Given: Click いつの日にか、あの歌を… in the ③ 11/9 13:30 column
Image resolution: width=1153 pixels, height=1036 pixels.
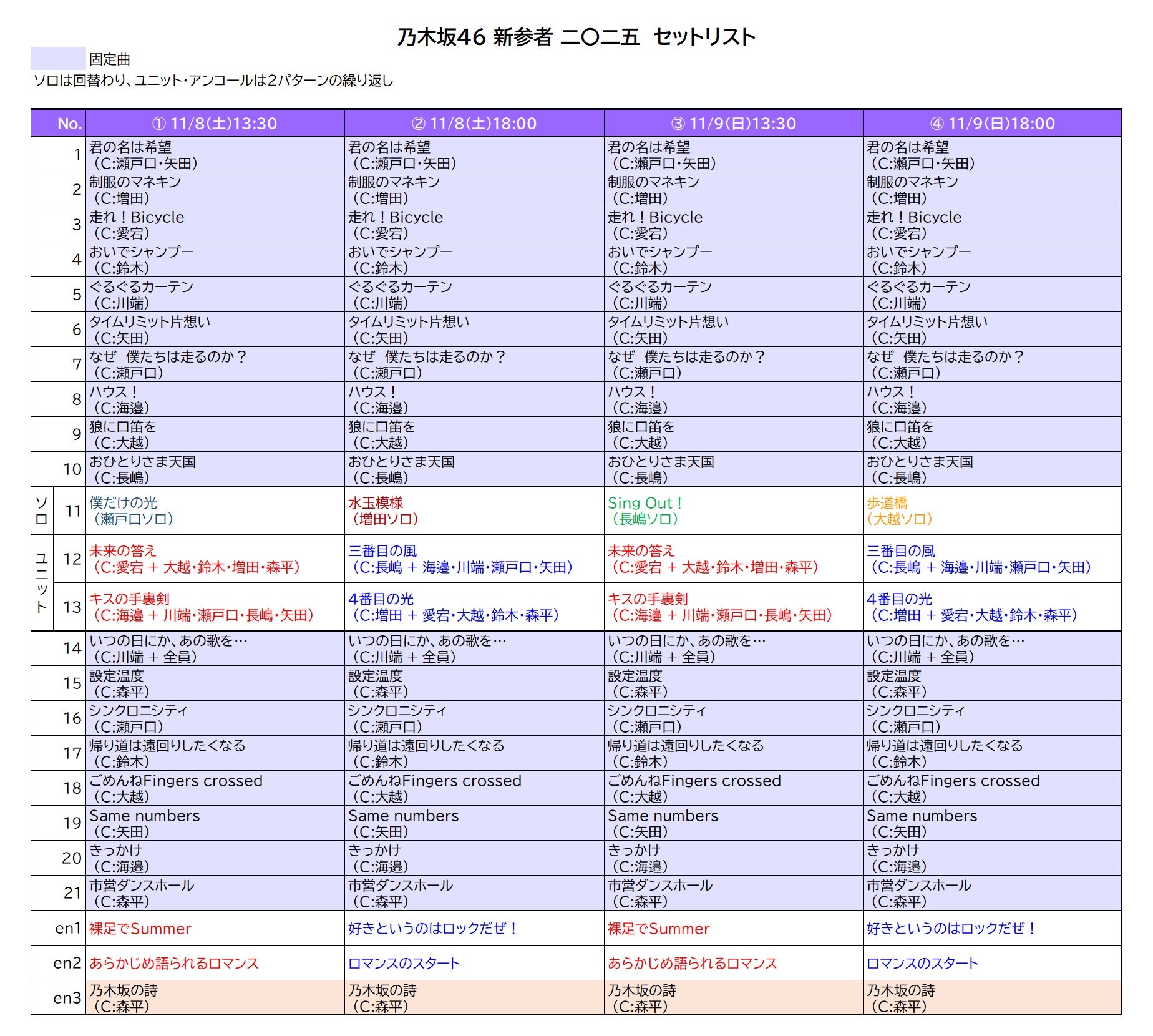Looking at the screenshot, I should [x=734, y=648].
